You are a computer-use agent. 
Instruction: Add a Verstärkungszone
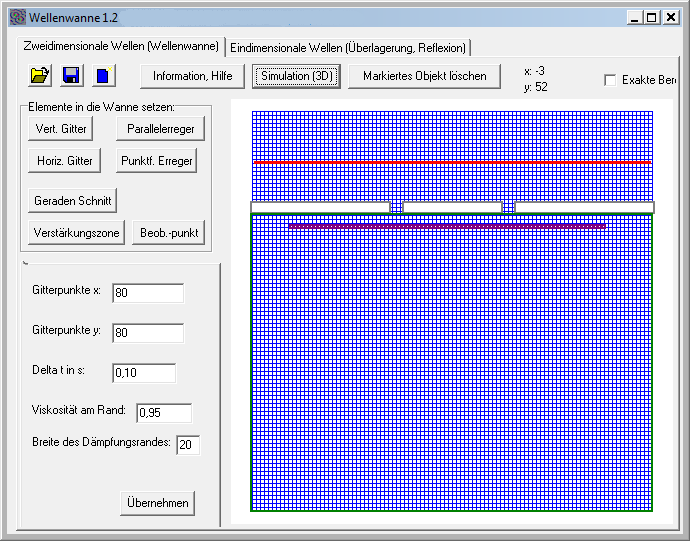tap(76, 232)
